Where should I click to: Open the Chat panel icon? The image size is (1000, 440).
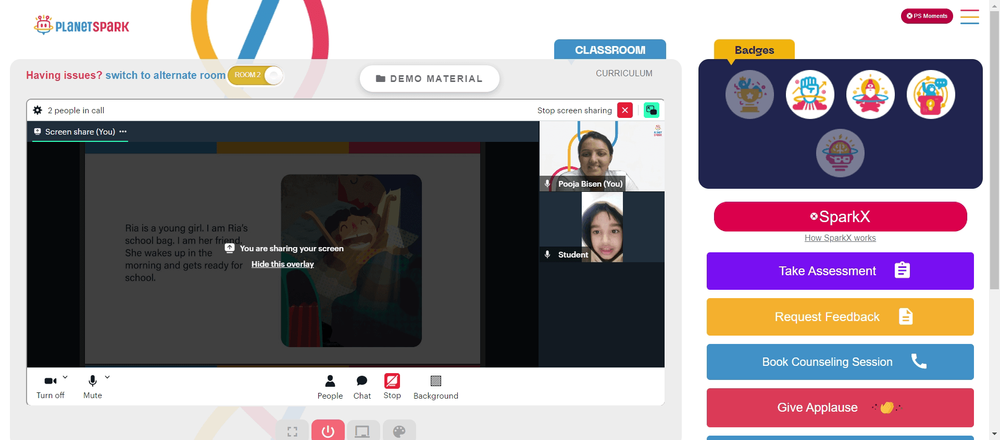tap(362, 387)
